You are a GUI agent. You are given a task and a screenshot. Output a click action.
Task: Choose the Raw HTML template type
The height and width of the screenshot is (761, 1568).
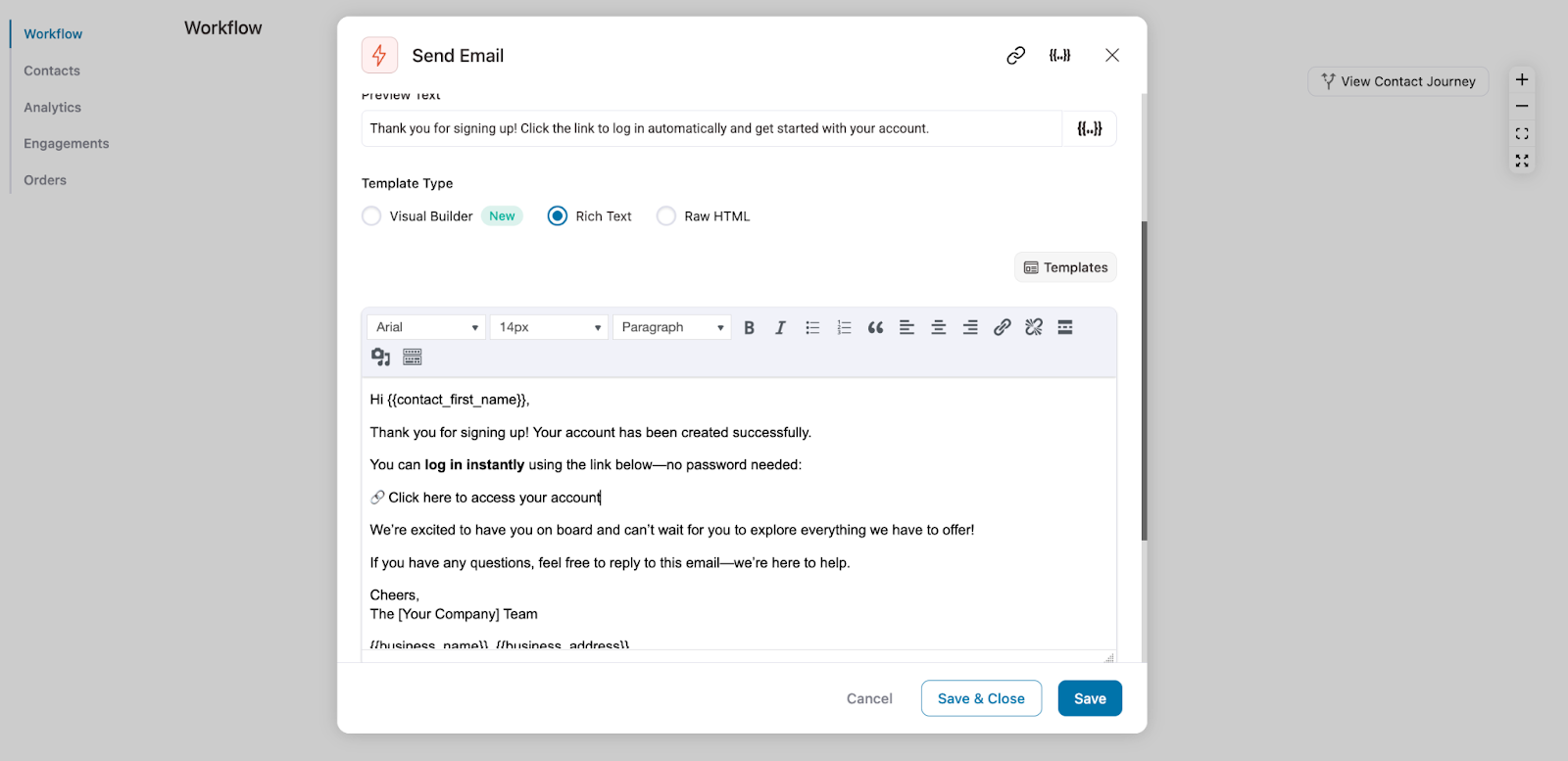coord(666,215)
